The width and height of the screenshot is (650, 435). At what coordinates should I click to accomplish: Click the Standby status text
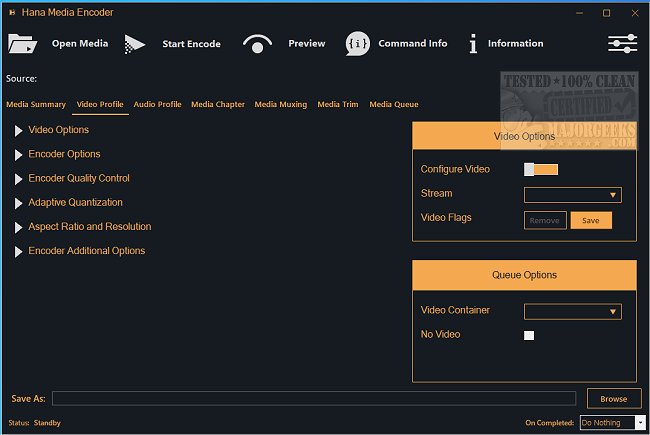point(47,423)
